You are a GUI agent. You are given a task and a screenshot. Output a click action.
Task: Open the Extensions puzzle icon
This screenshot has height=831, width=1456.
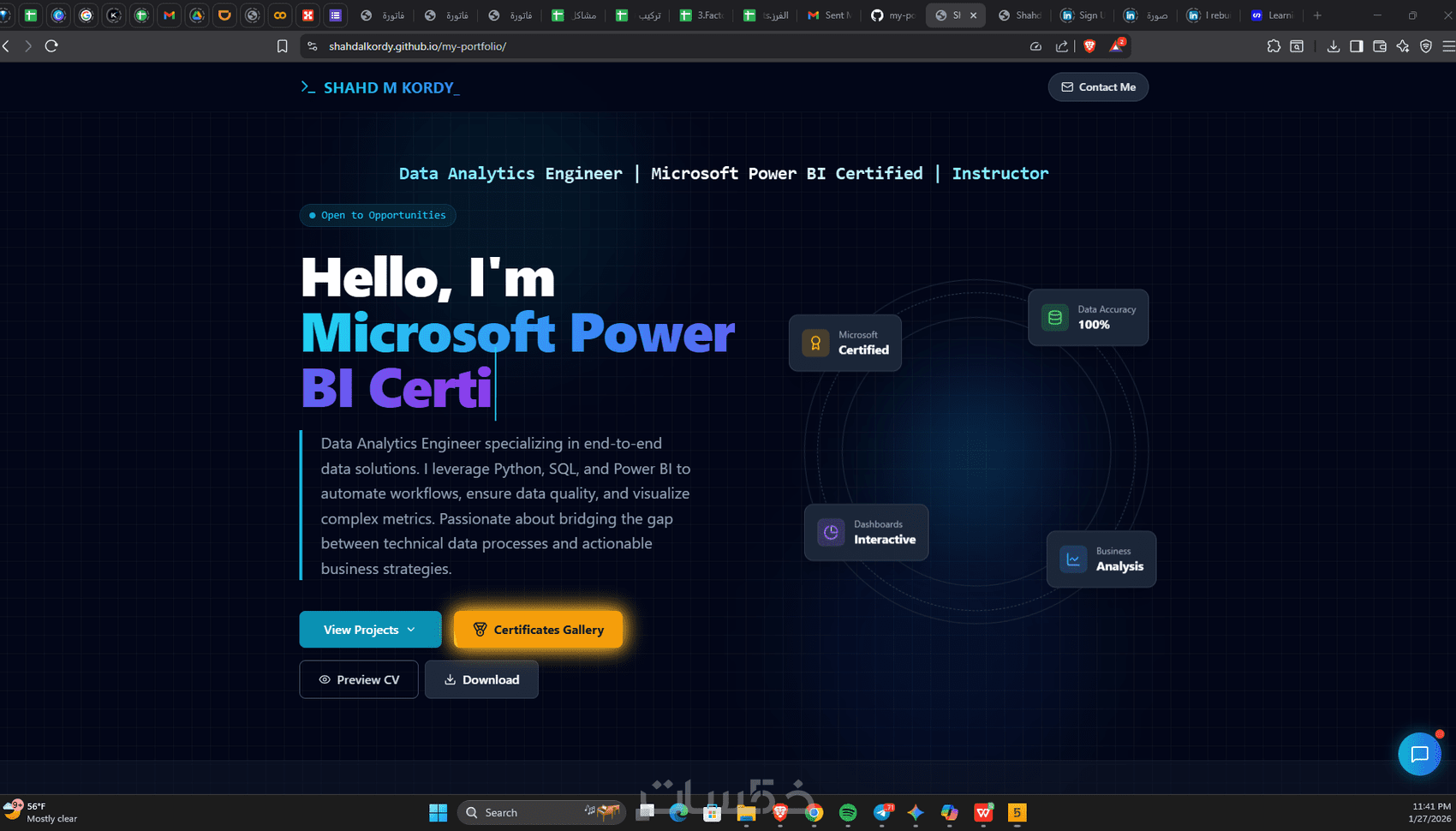coord(1274,46)
